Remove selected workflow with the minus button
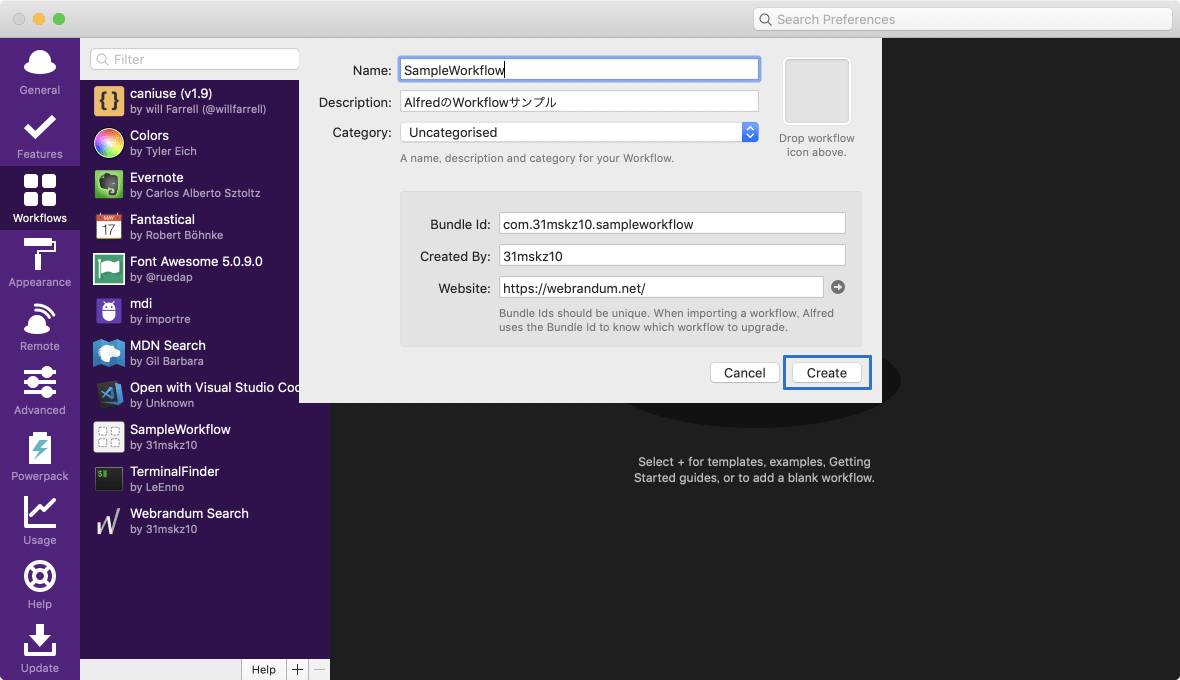The image size is (1180, 680). pos(320,669)
